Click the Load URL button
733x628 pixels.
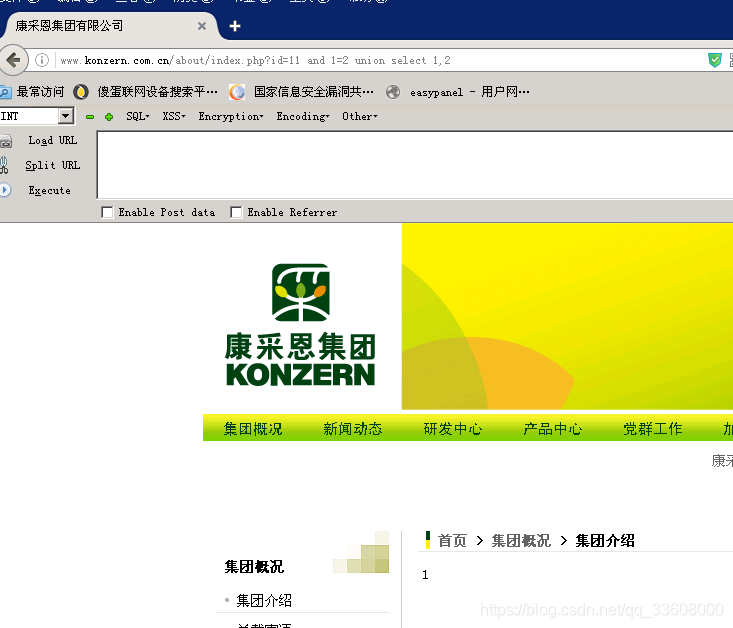tap(52, 140)
